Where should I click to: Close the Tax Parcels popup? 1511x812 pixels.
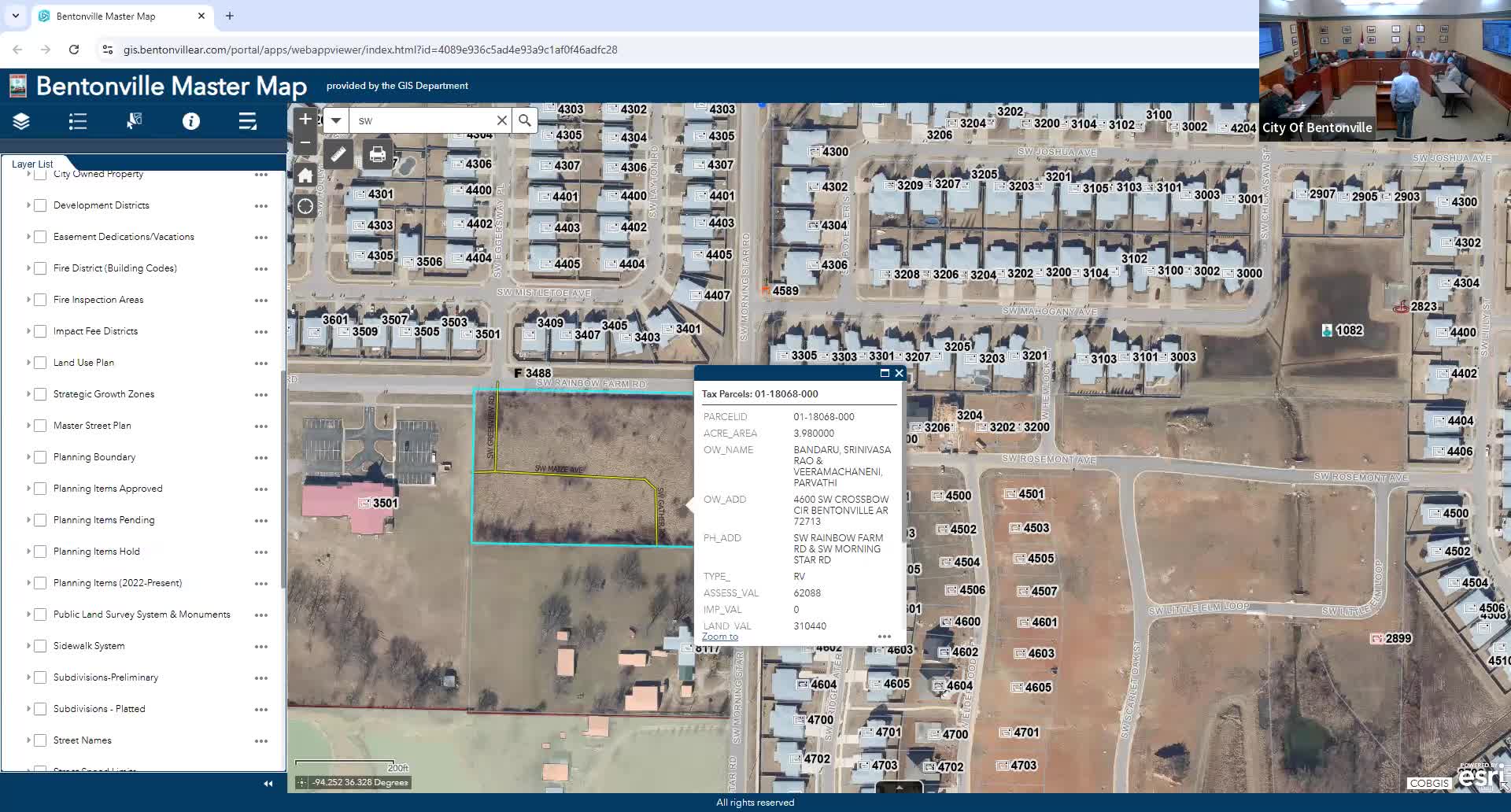[899, 374]
